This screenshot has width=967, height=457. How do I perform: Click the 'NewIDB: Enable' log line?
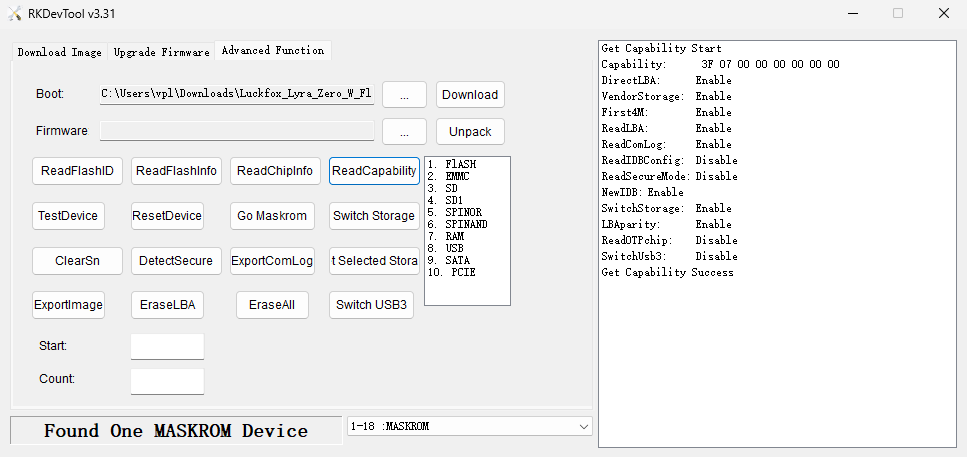point(642,192)
